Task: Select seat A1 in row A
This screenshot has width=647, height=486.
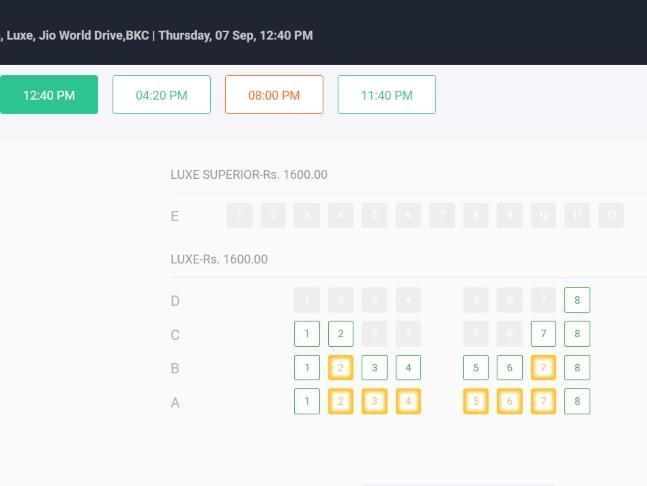Action: click(x=307, y=401)
